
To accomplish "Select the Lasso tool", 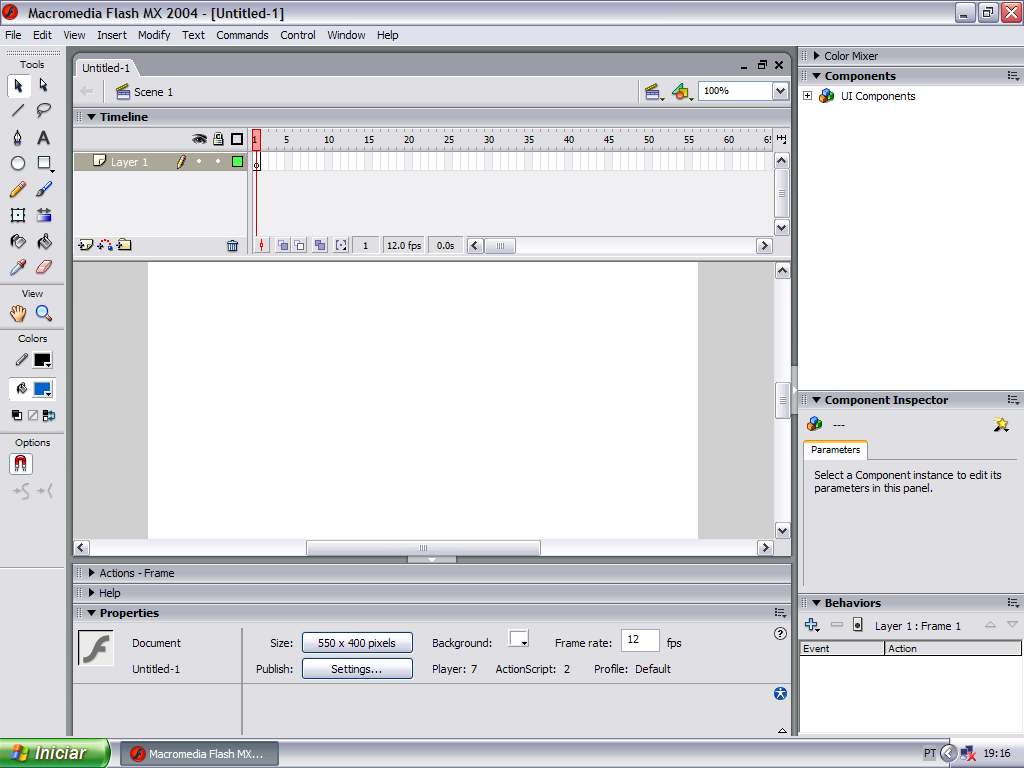I will pyautogui.click(x=44, y=110).
